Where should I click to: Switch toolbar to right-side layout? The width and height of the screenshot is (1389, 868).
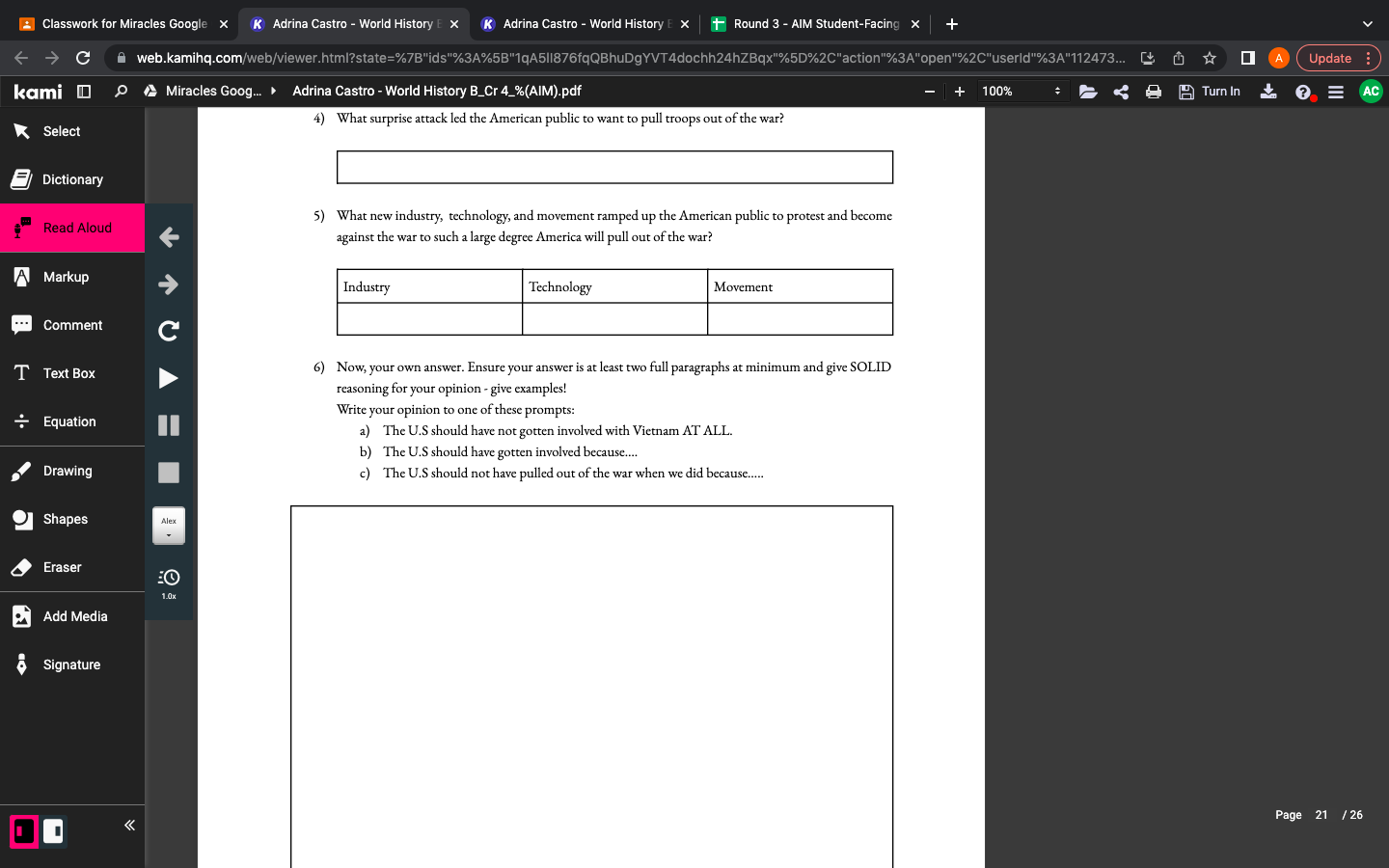53,831
